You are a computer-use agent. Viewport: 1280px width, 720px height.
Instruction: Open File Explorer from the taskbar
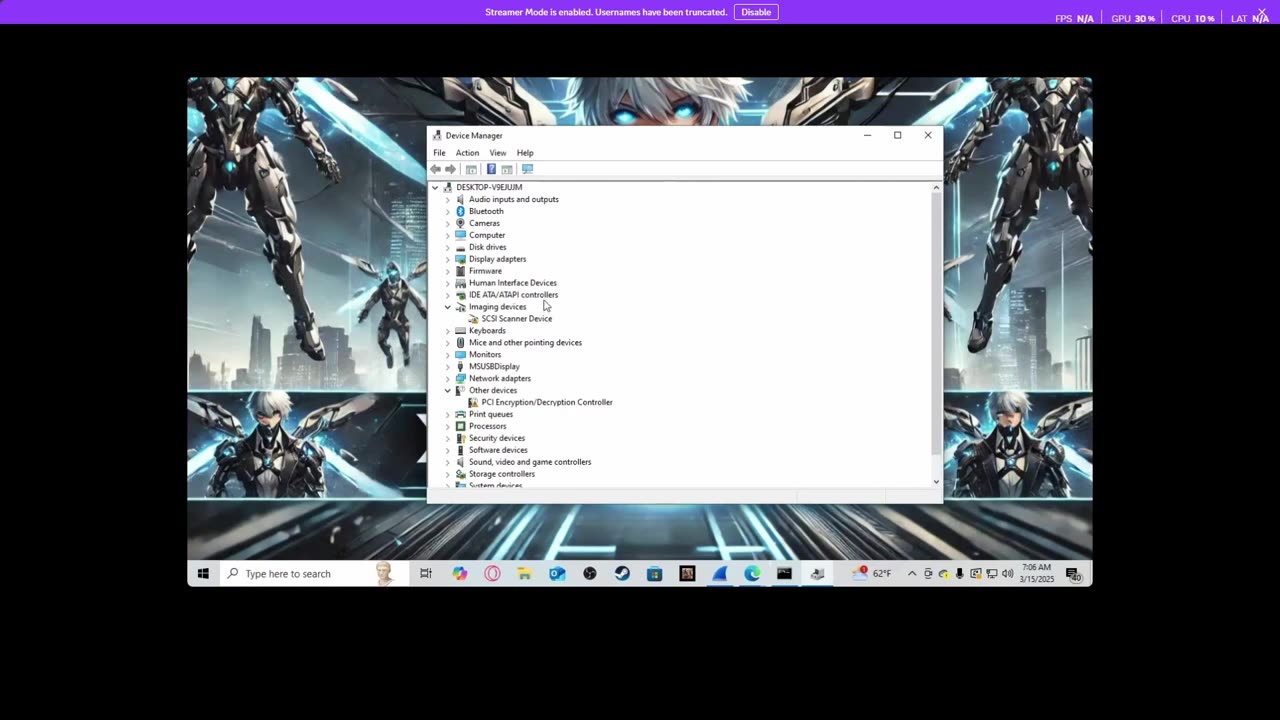pos(524,573)
